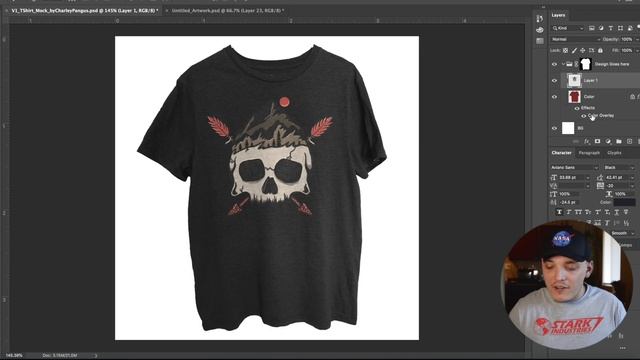This screenshot has height=360, width=640.
Task: Lock image pixels brush icon
Action: coord(574,51)
